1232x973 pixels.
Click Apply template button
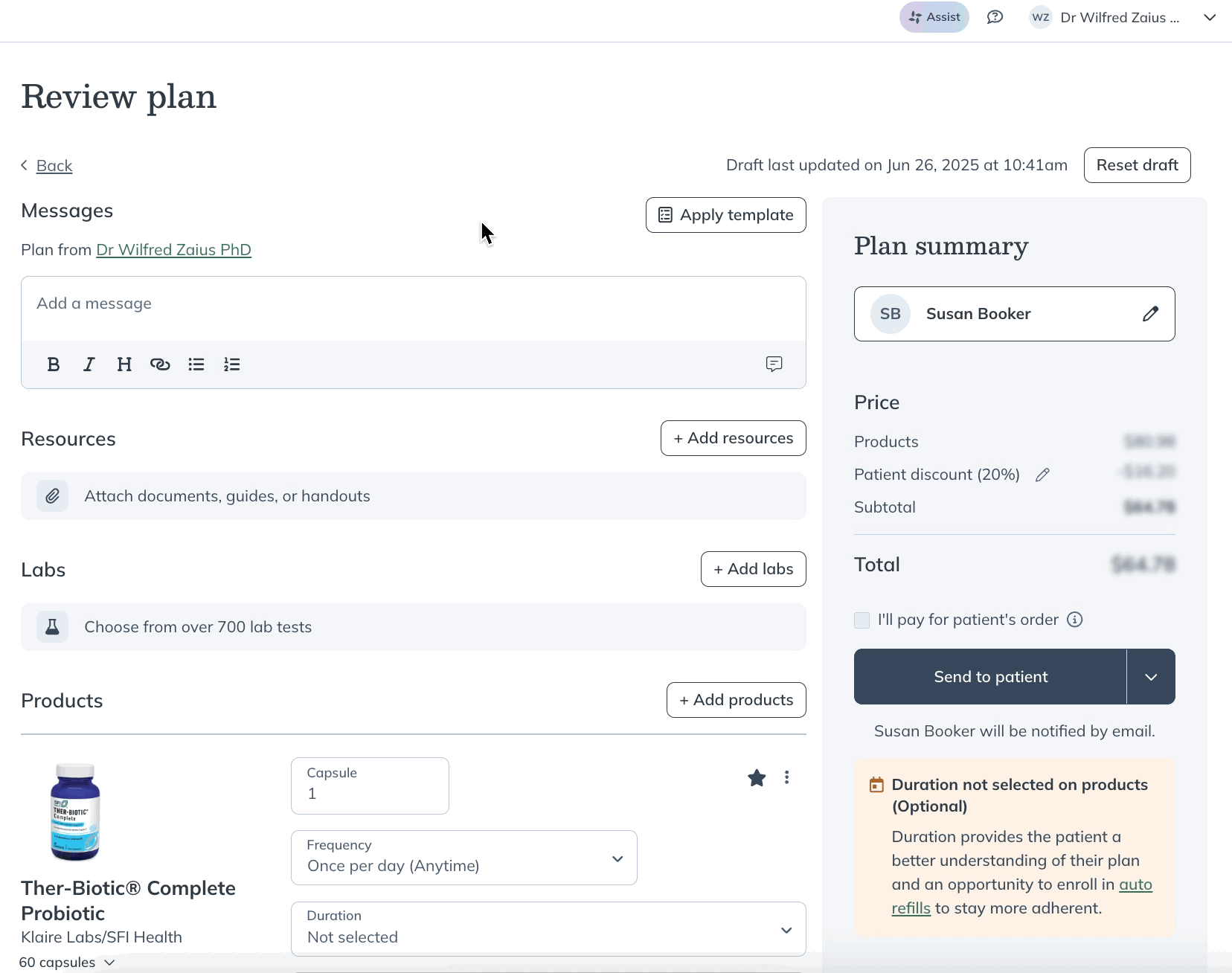(x=725, y=215)
